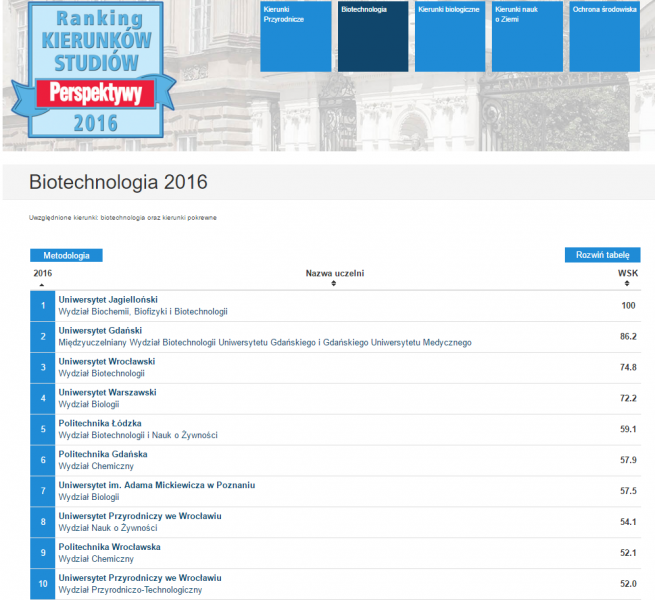
Task: Click Międzyuczelniany Wydział Biotechnologii faculty text
Action: coord(265,343)
